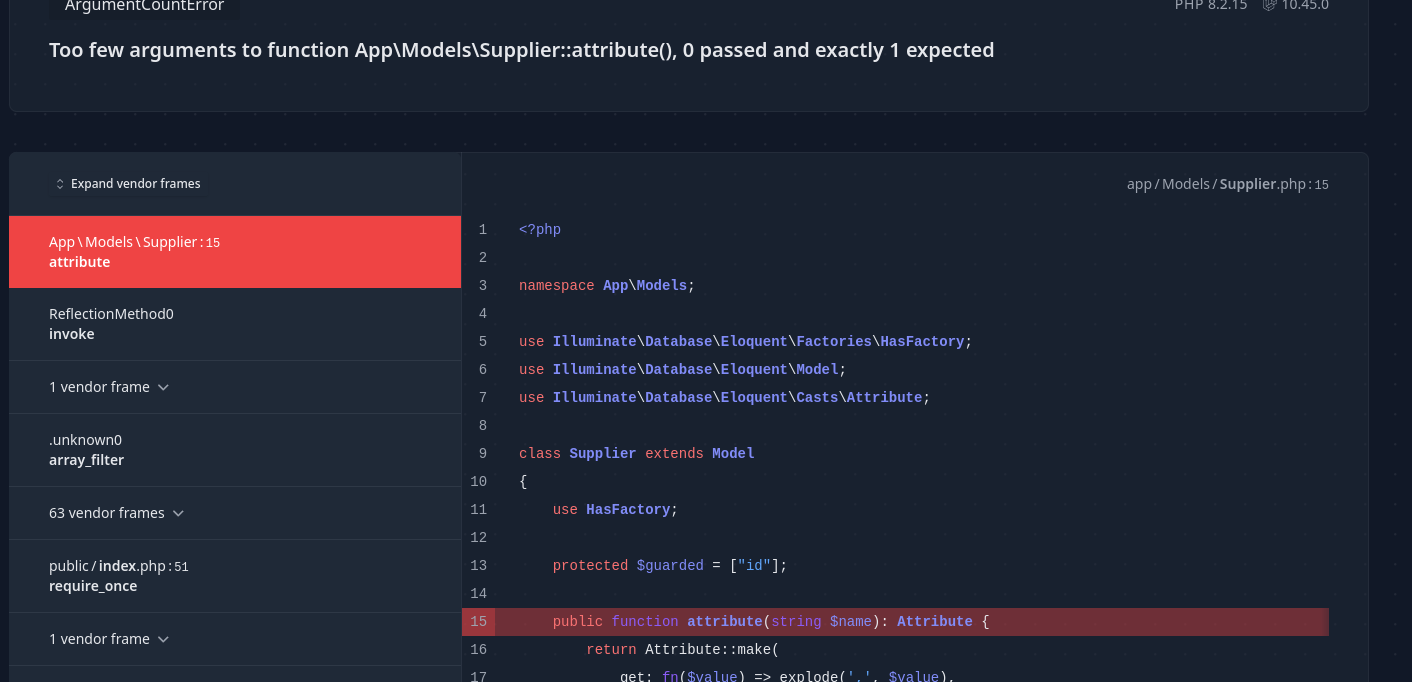Expand the 1 vendor frame below require_once
The width and height of the screenshot is (1412, 682).
click(x=110, y=639)
